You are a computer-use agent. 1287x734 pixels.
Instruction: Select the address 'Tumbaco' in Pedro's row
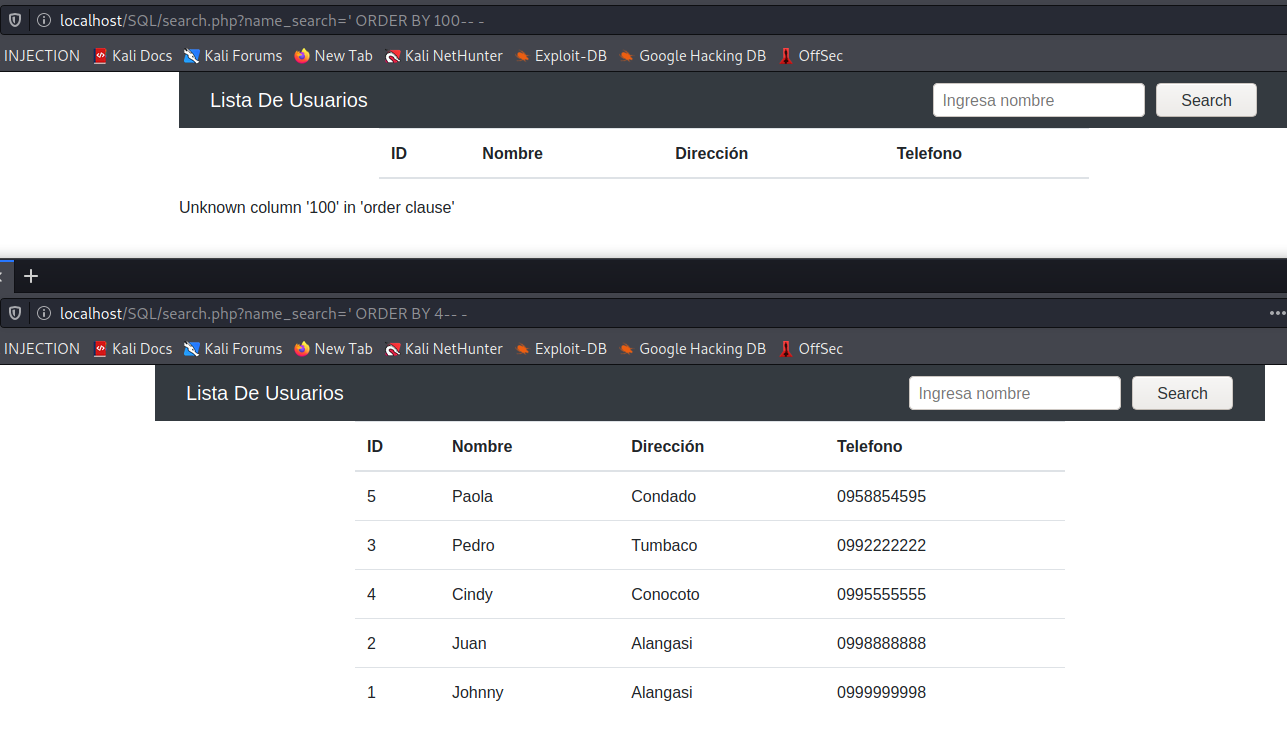tap(664, 545)
